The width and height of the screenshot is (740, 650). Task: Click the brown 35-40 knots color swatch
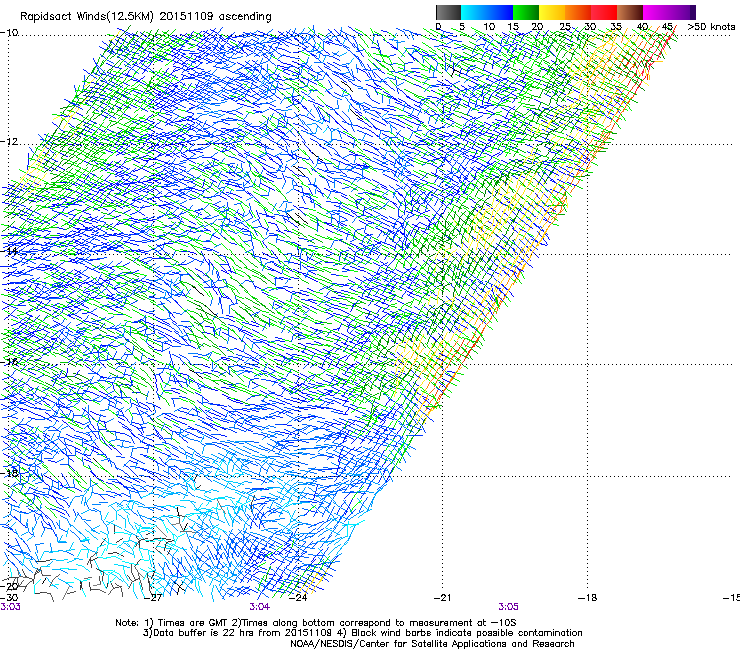click(x=630, y=12)
